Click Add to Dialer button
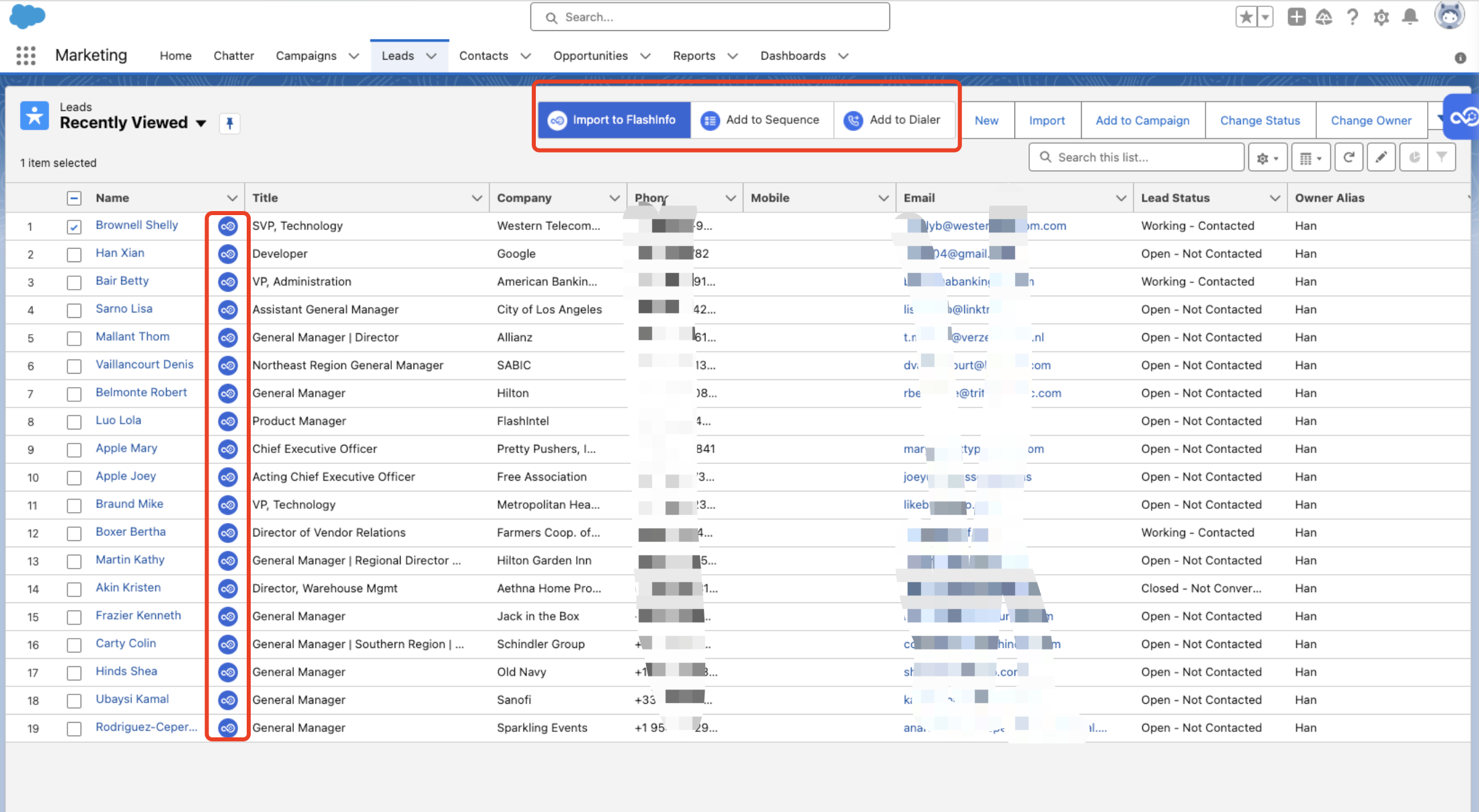 pyautogui.click(x=894, y=120)
